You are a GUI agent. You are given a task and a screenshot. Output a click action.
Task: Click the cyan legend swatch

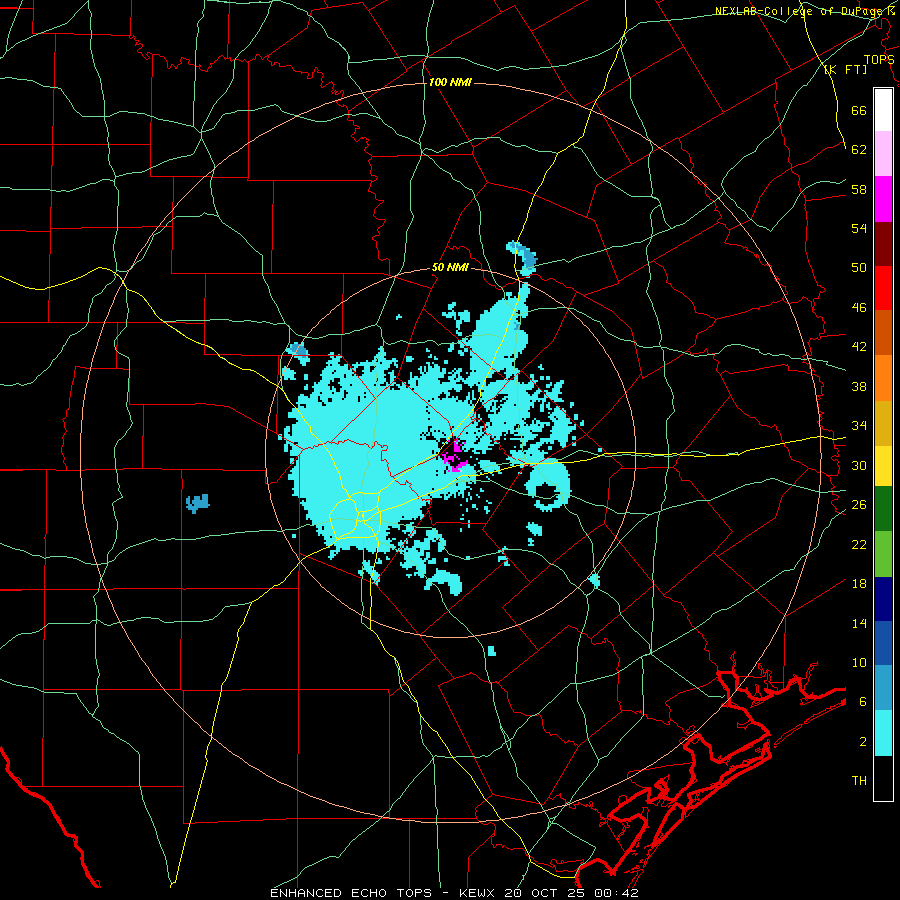click(883, 733)
